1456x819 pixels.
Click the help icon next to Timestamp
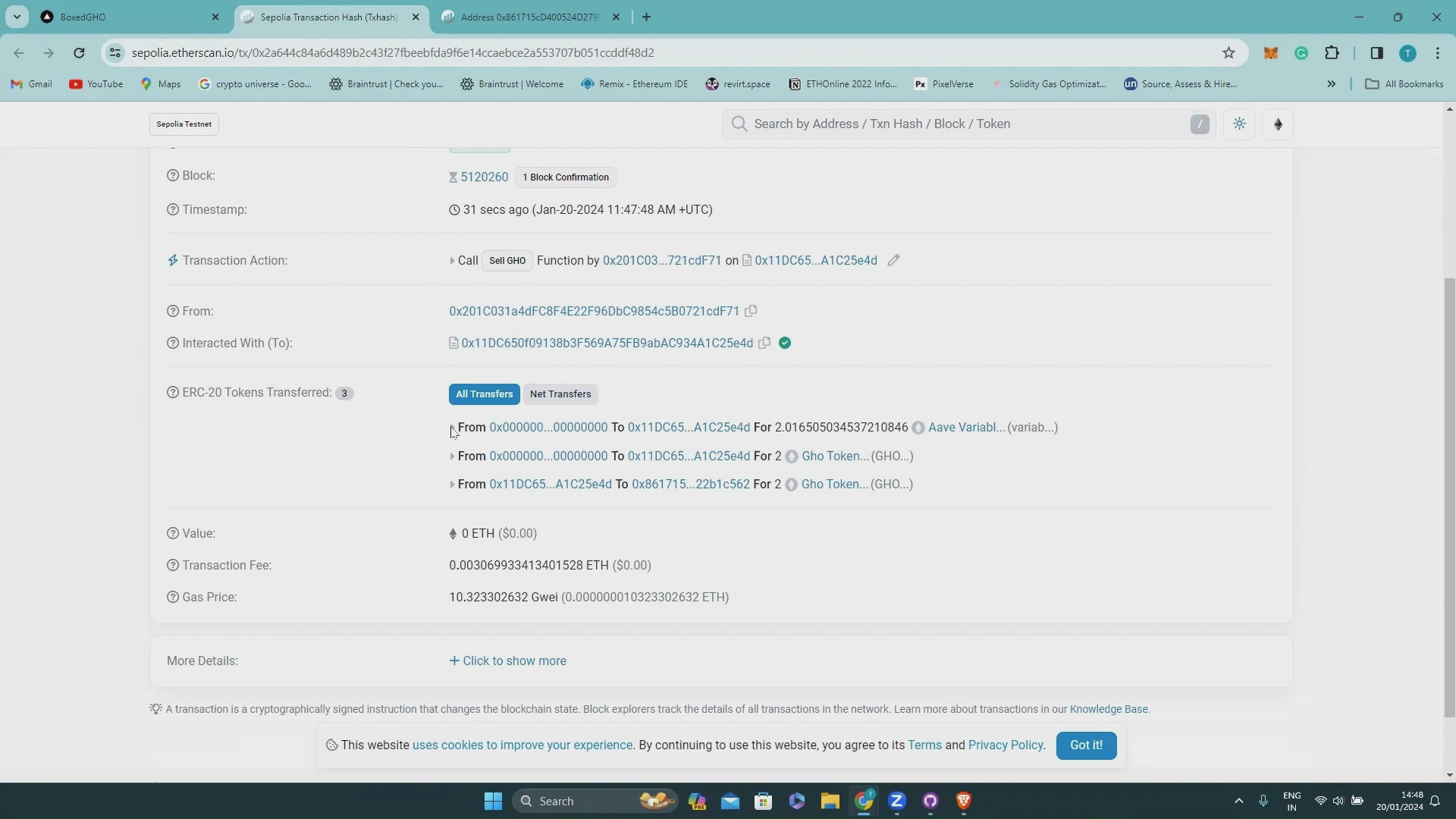point(173,210)
